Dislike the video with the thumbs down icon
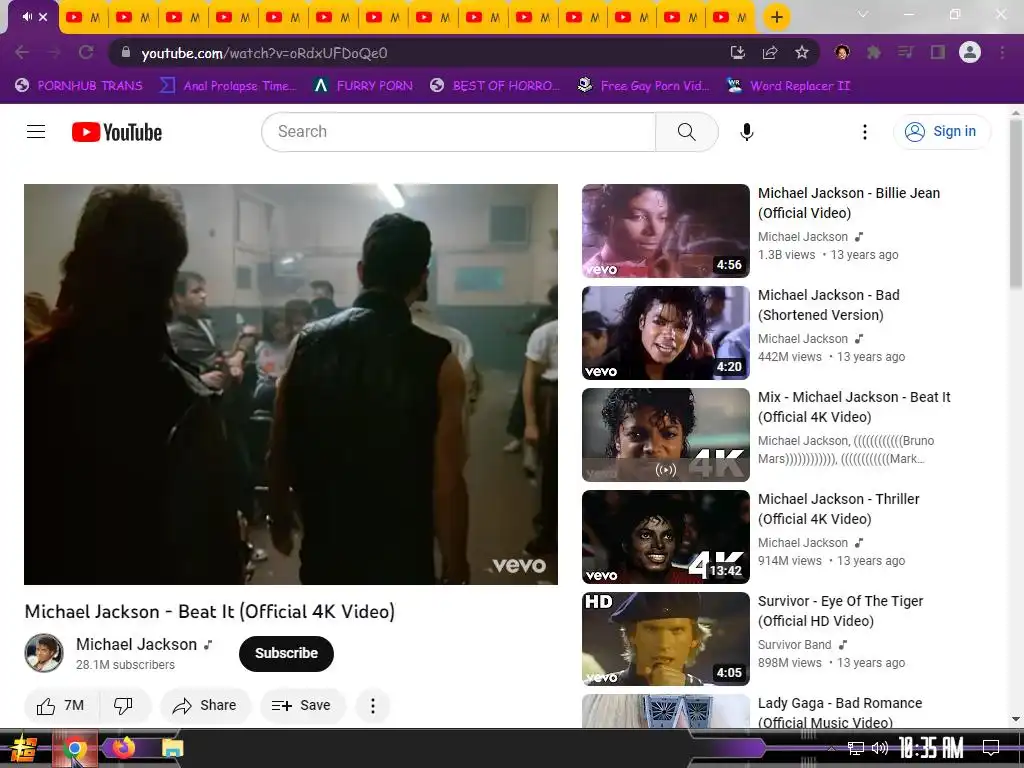 click(x=123, y=705)
